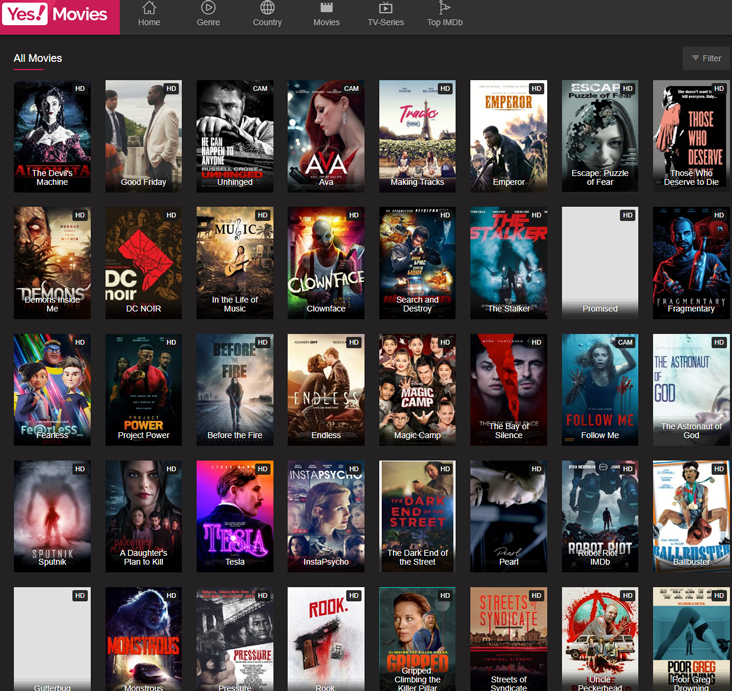Click the Top IMDb flag icon
The image size is (732, 691).
(x=444, y=7)
